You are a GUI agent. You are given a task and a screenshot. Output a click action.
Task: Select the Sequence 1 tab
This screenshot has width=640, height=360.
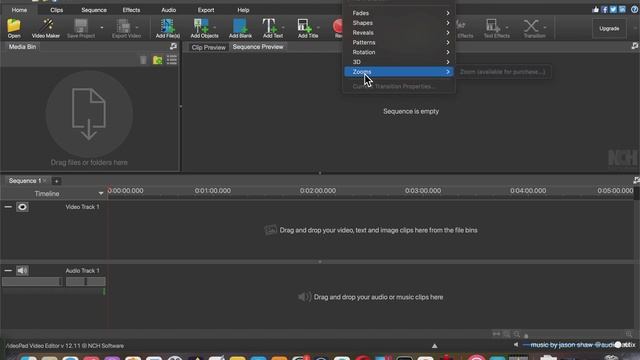pos(24,181)
